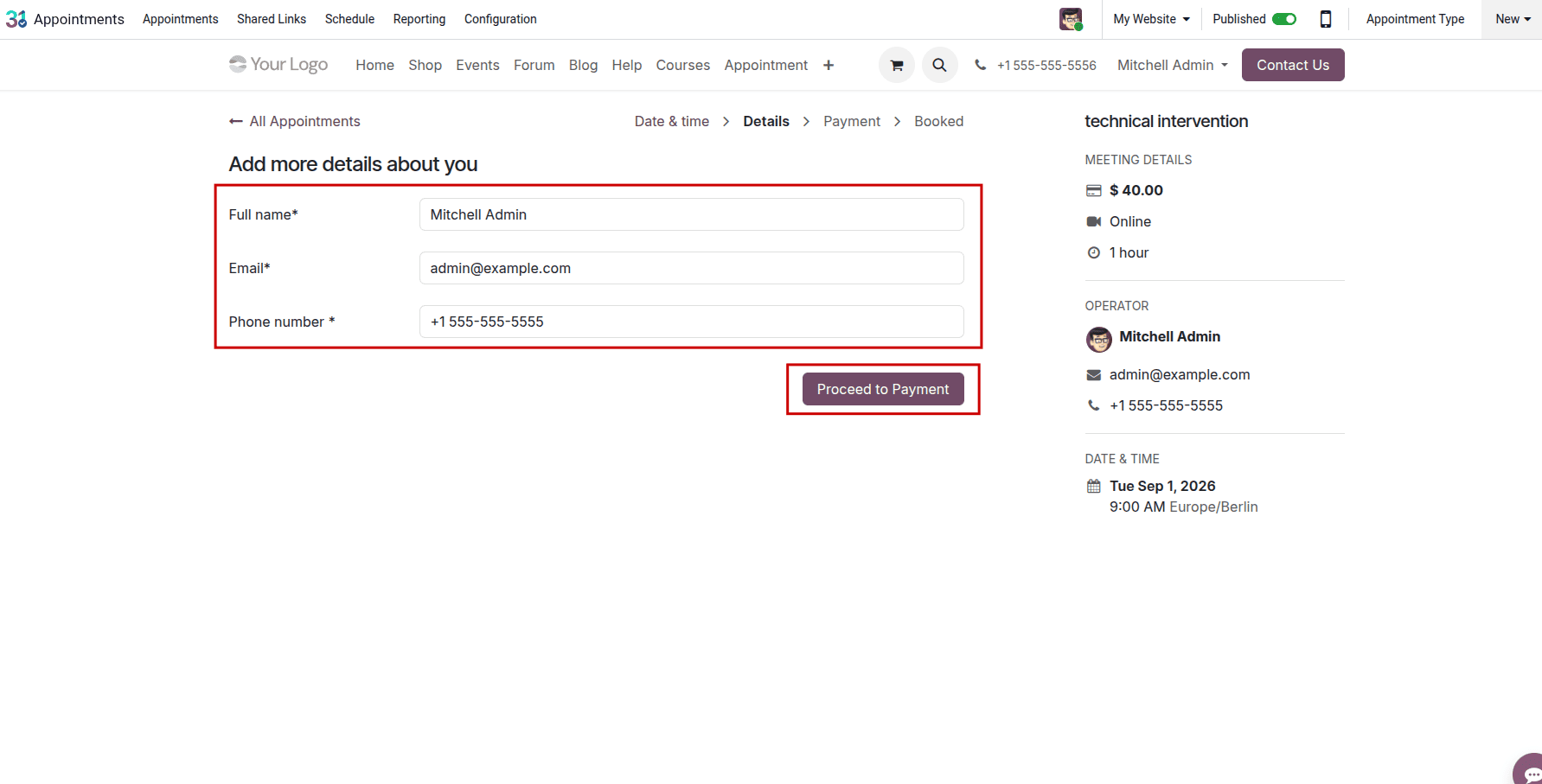Select the Details step

(765, 121)
